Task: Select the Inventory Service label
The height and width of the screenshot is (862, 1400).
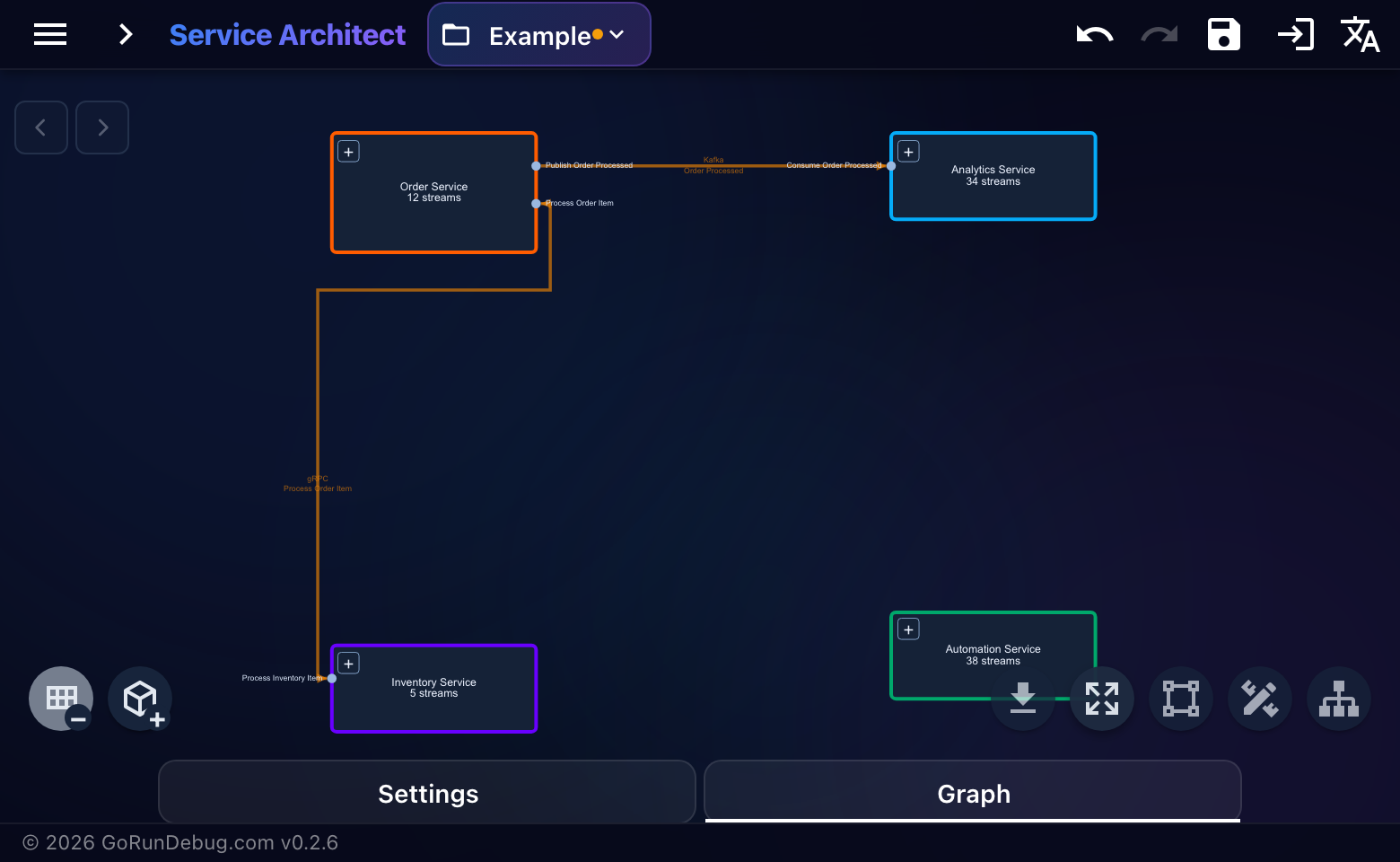Action: click(x=434, y=682)
